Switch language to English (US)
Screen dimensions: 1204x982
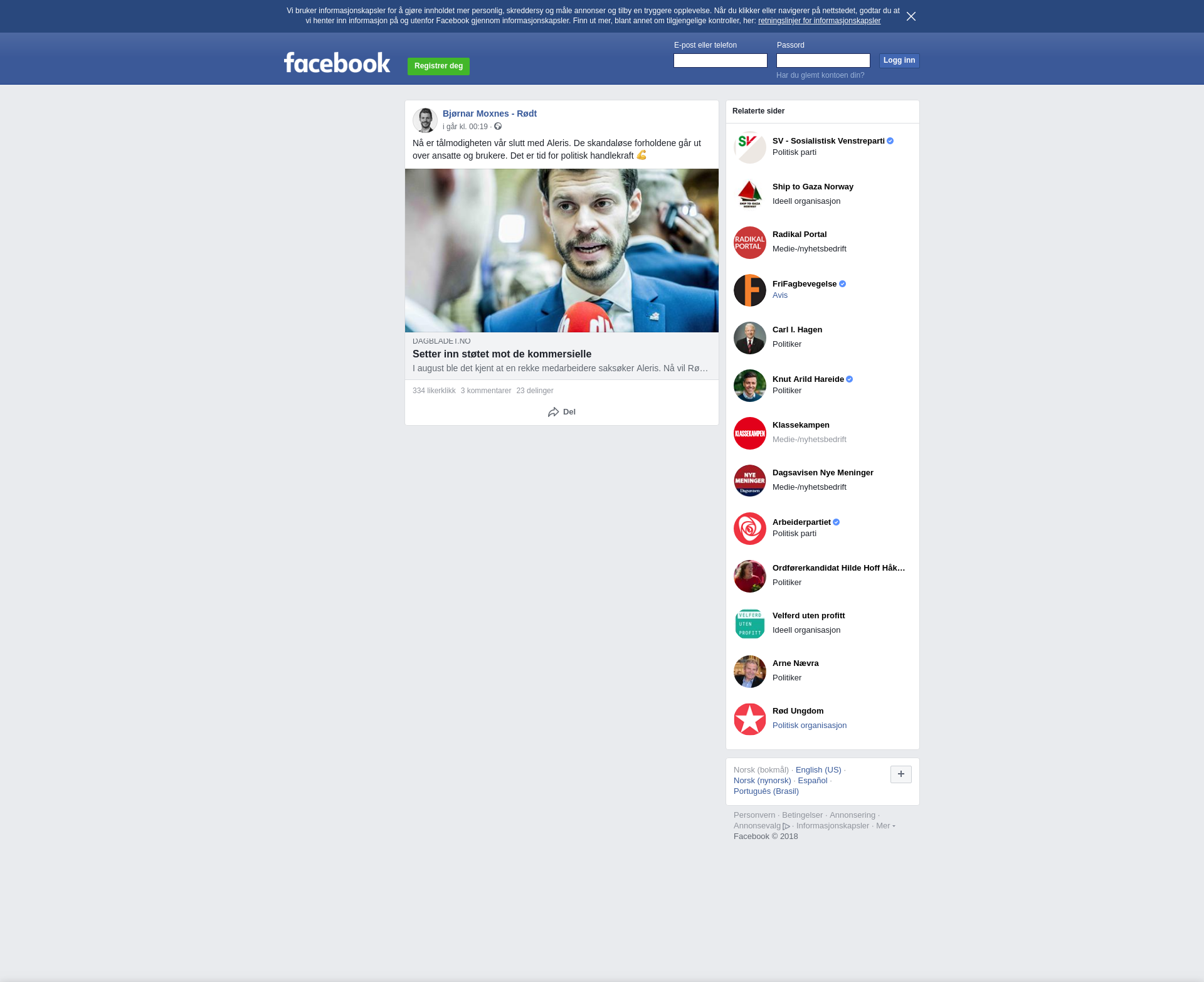click(818, 770)
